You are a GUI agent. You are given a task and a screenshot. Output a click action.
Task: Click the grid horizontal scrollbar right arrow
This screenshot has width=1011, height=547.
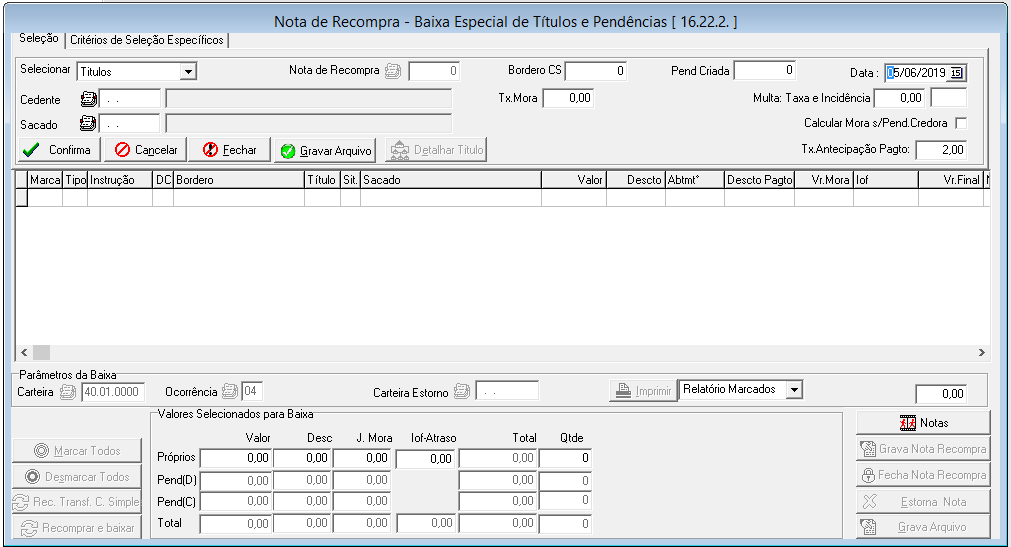click(981, 353)
